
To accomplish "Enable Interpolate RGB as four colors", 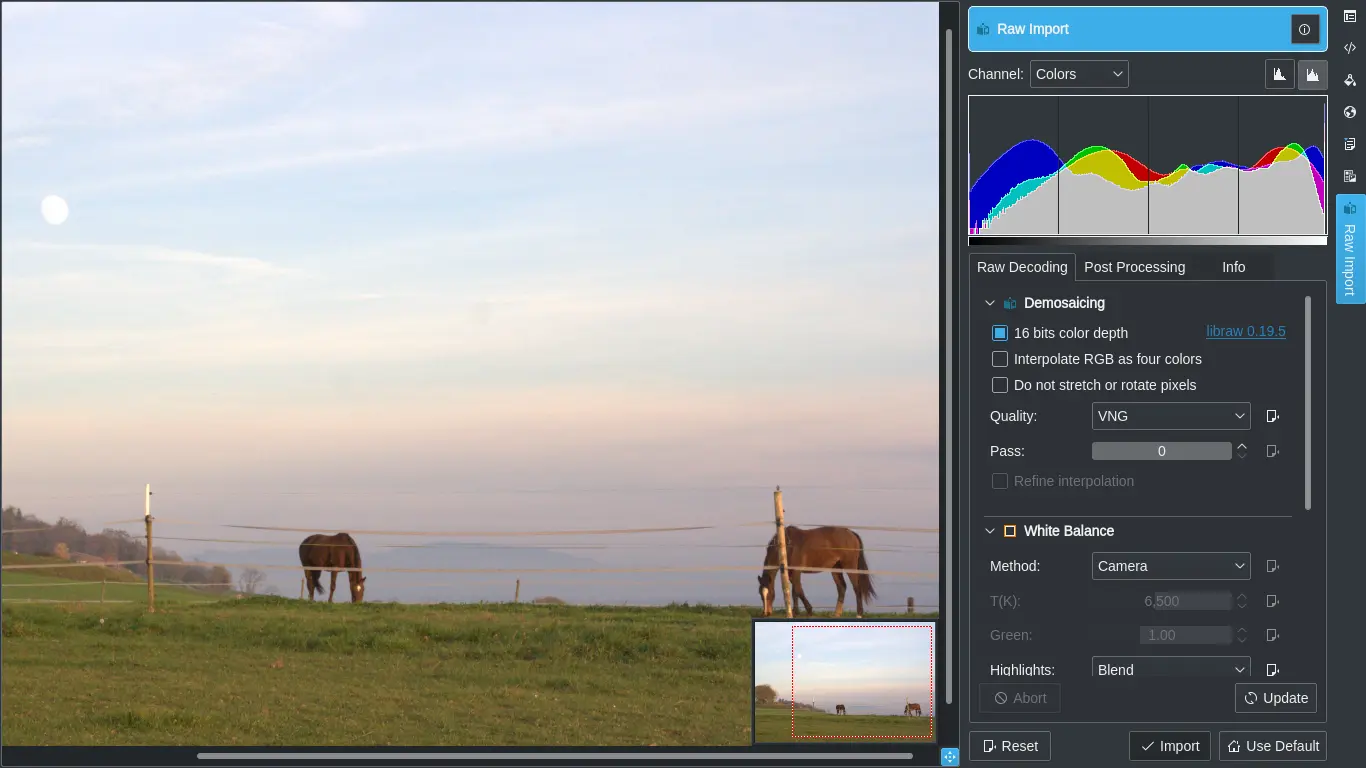I will tap(999, 358).
